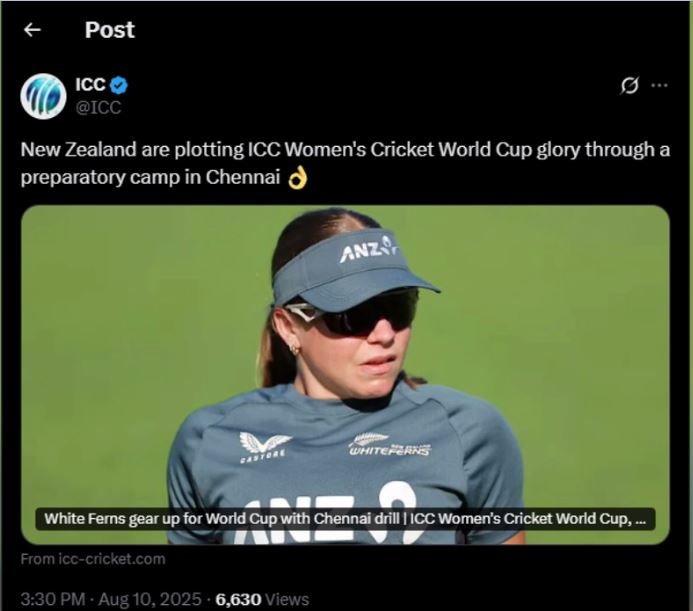Screen dimensions: 693x611
Task: Click the Castore logo on the jersey
Action: (x=264, y=446)
